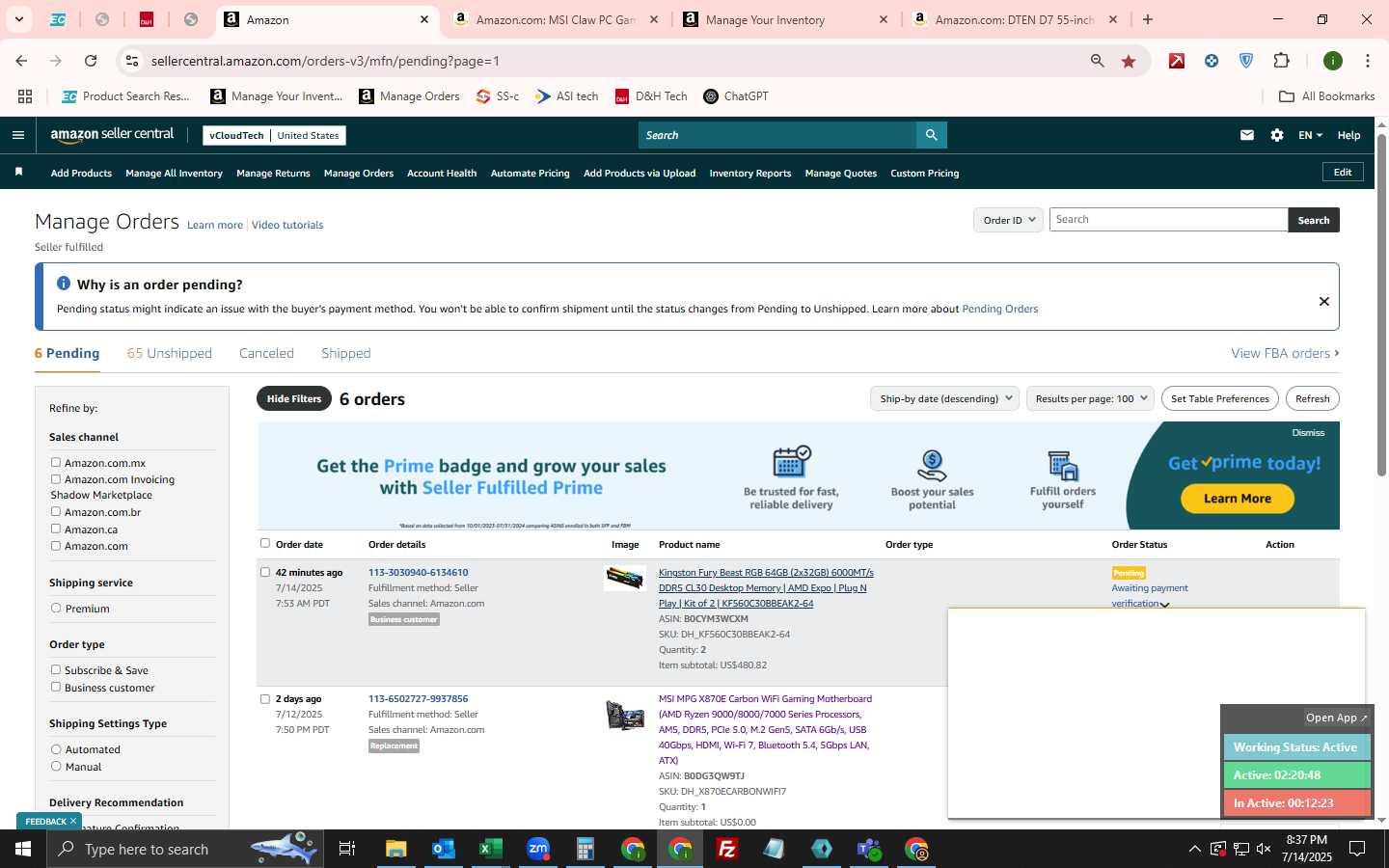
Task: Switch to the Canceled orders tab
Action: 266,353
